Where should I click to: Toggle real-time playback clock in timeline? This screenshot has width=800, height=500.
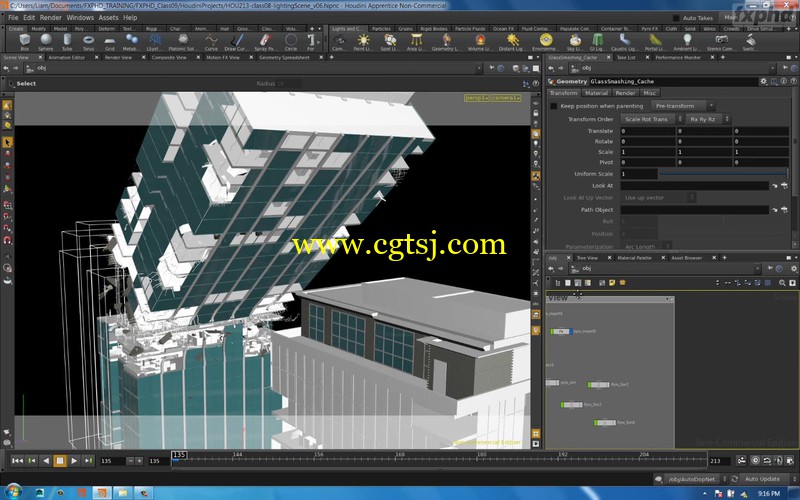[756, 460]
